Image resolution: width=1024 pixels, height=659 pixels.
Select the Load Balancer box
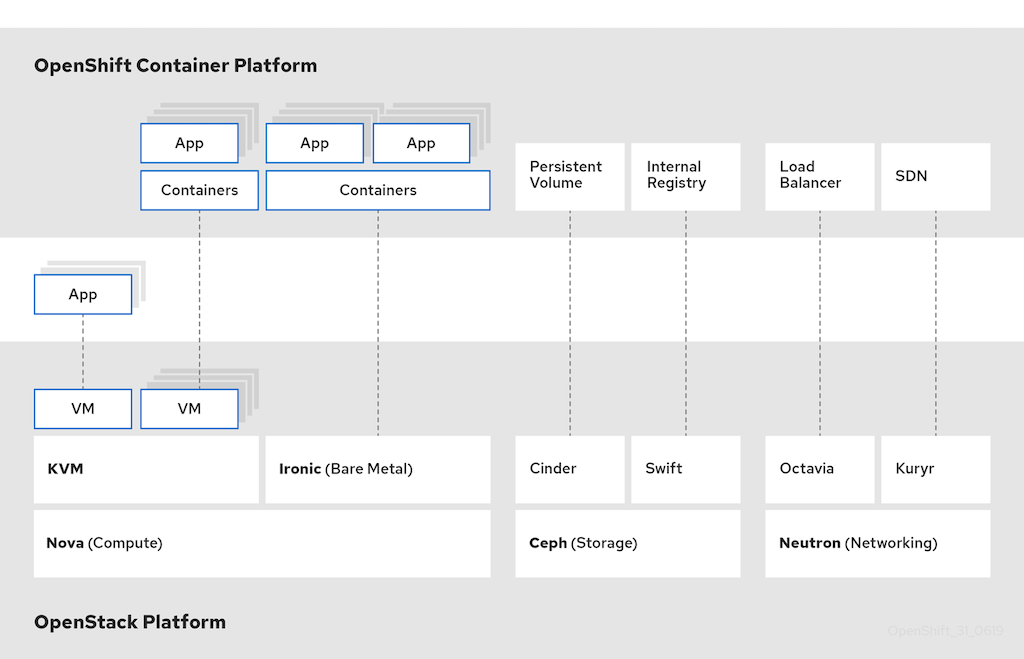coord(820,176)
